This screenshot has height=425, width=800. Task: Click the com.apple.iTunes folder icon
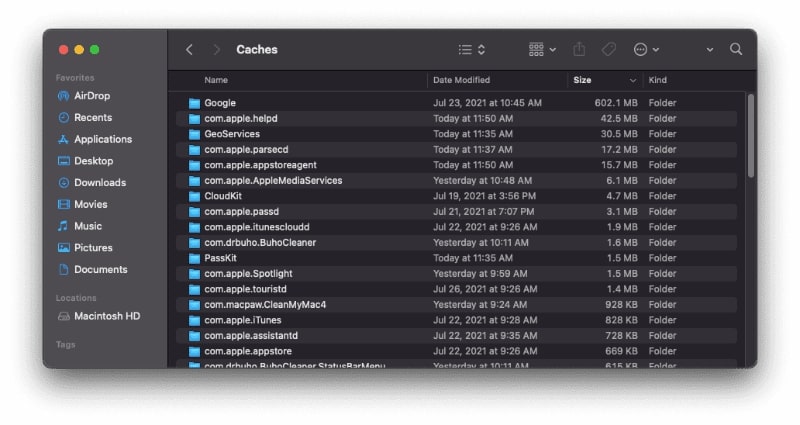click(194, 320)
